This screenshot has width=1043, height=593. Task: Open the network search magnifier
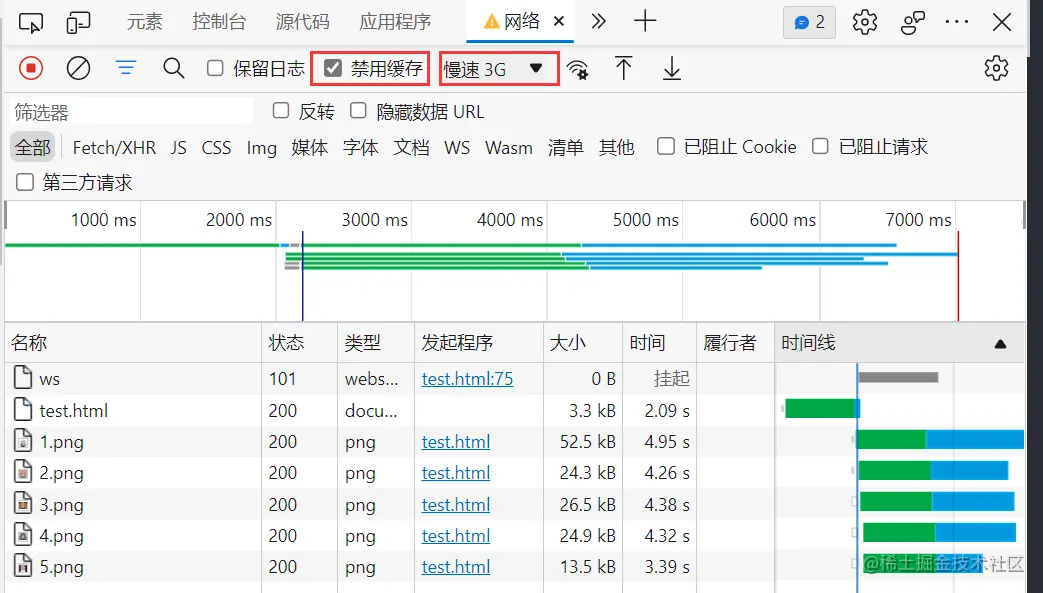coord(174,68)
